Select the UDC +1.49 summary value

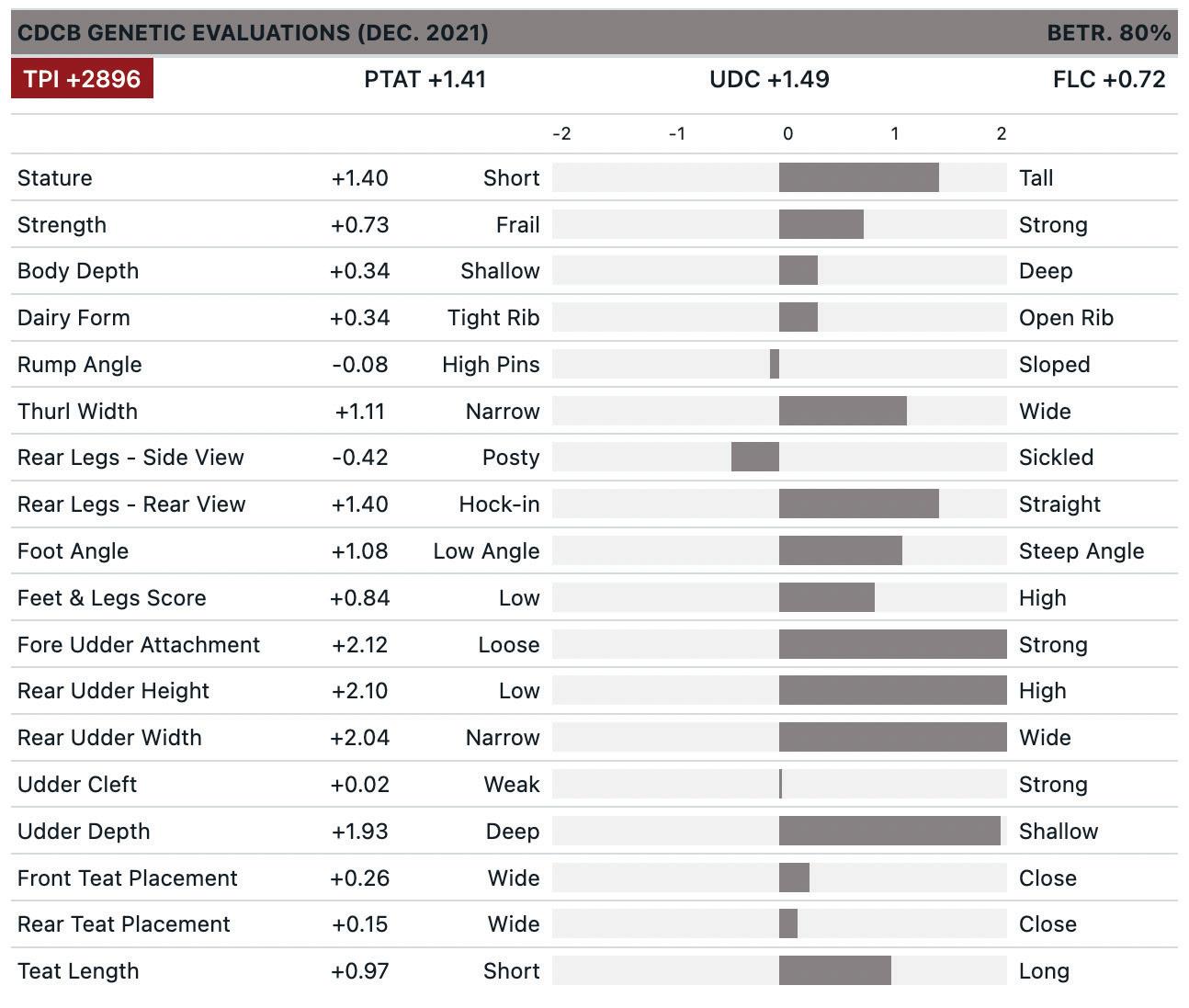(769, 79)
